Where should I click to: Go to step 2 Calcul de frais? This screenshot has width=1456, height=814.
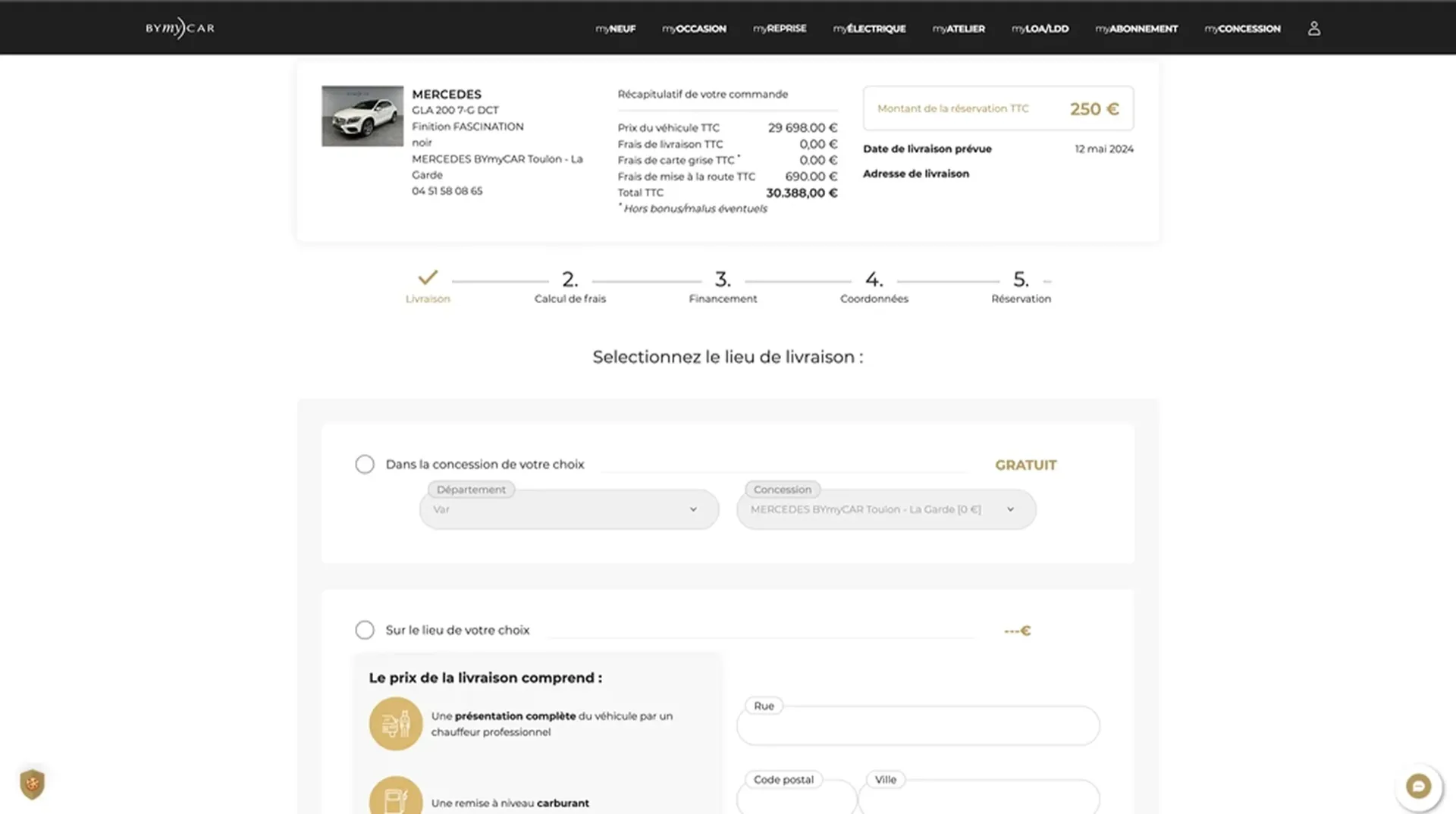tap(570, 287)
